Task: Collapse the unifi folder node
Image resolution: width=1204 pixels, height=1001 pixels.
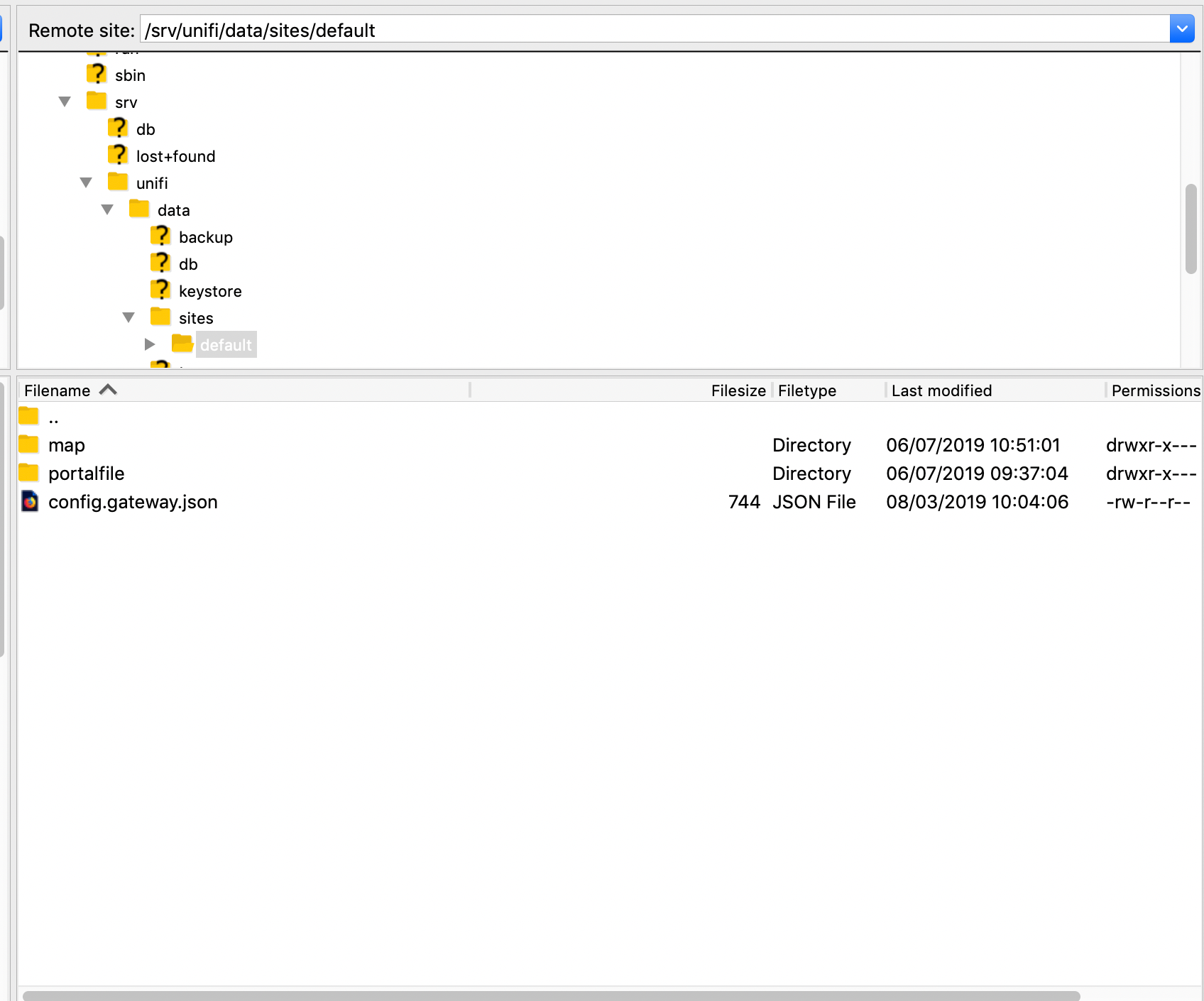Action: [86, 182]
